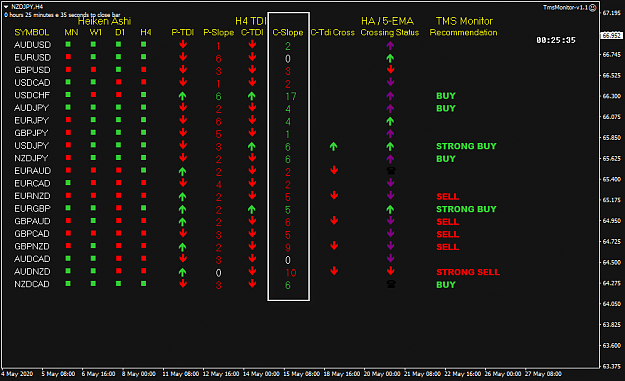The height and width of the screenshot is (381, 625).
Task: Click the 00:25:35 countdown timer
Action: coord(556,40)
